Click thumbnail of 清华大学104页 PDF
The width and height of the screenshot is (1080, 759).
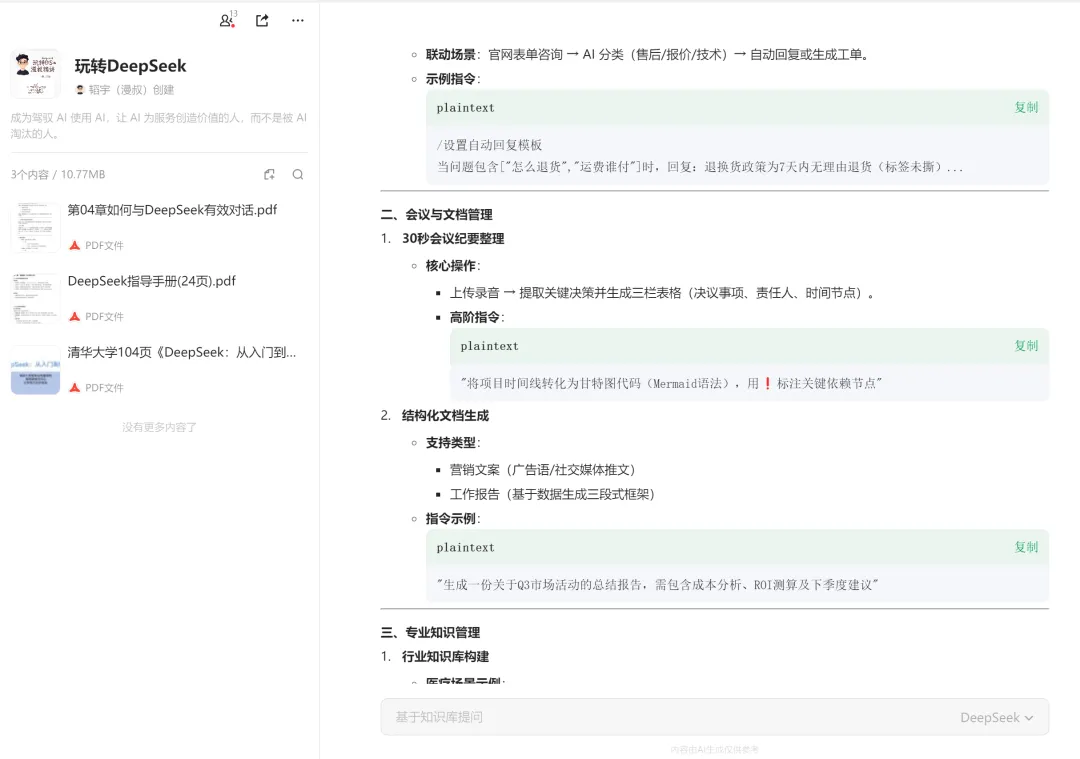click(x=35, y=369)
